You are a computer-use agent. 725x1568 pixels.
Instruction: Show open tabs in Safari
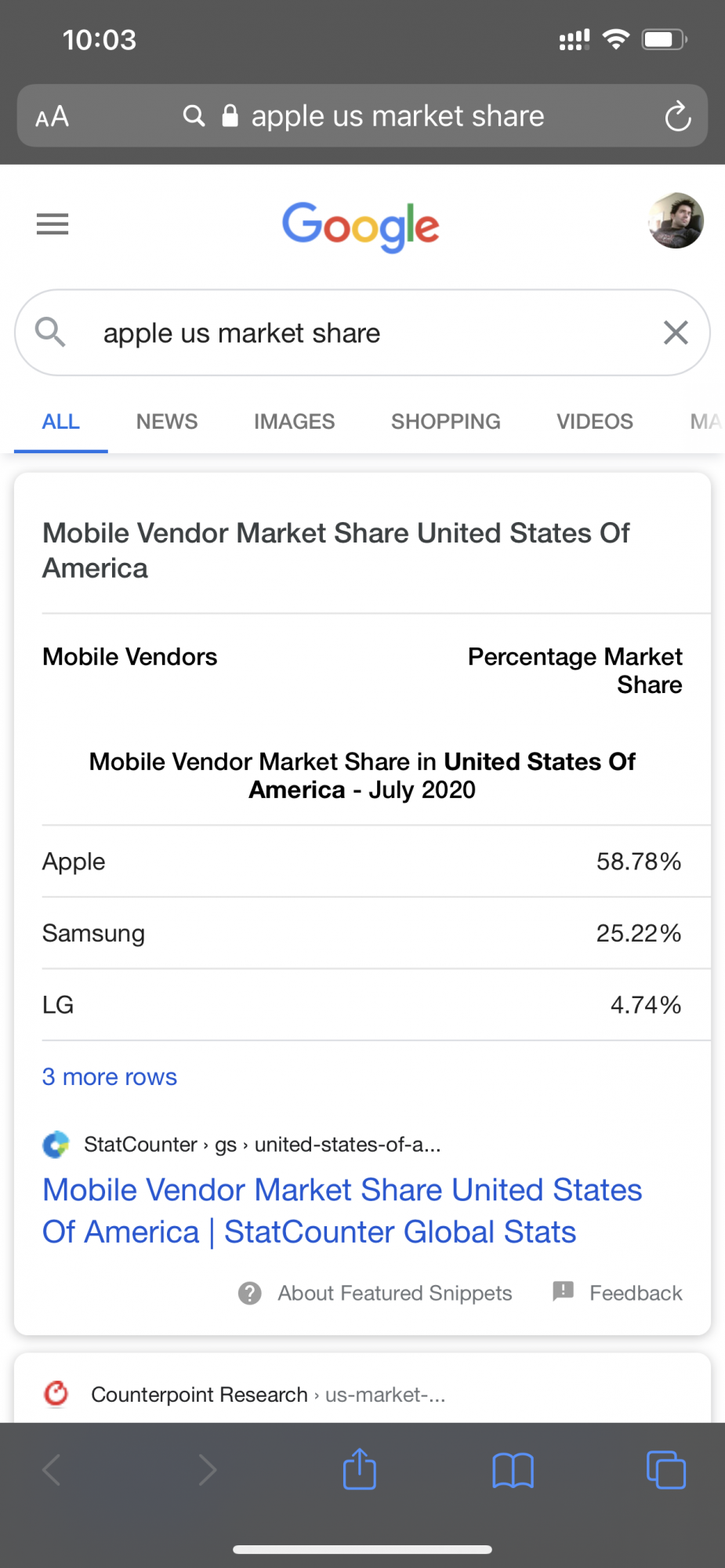[665, 1469]
